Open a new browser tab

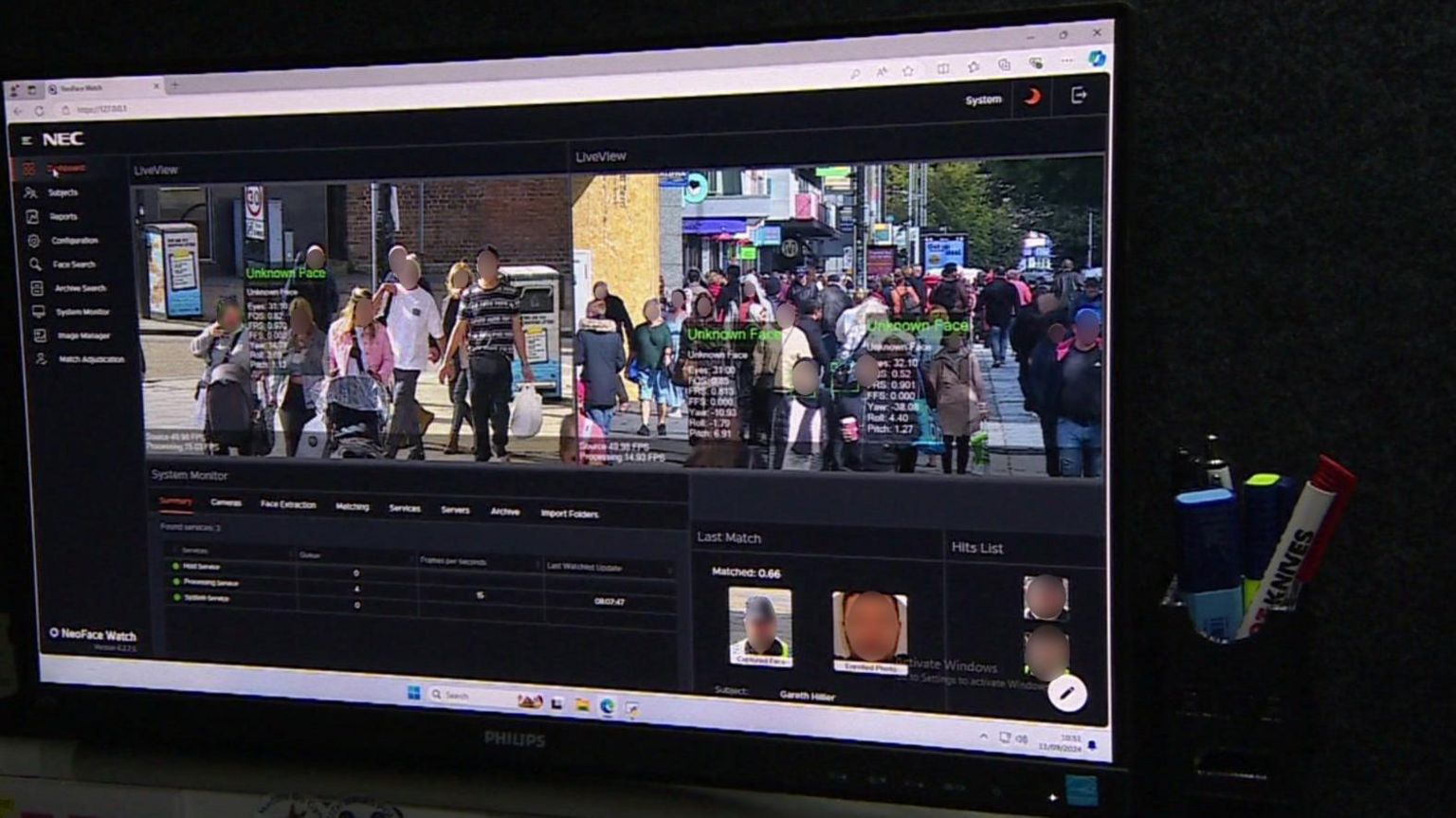(x=175, y=85)
